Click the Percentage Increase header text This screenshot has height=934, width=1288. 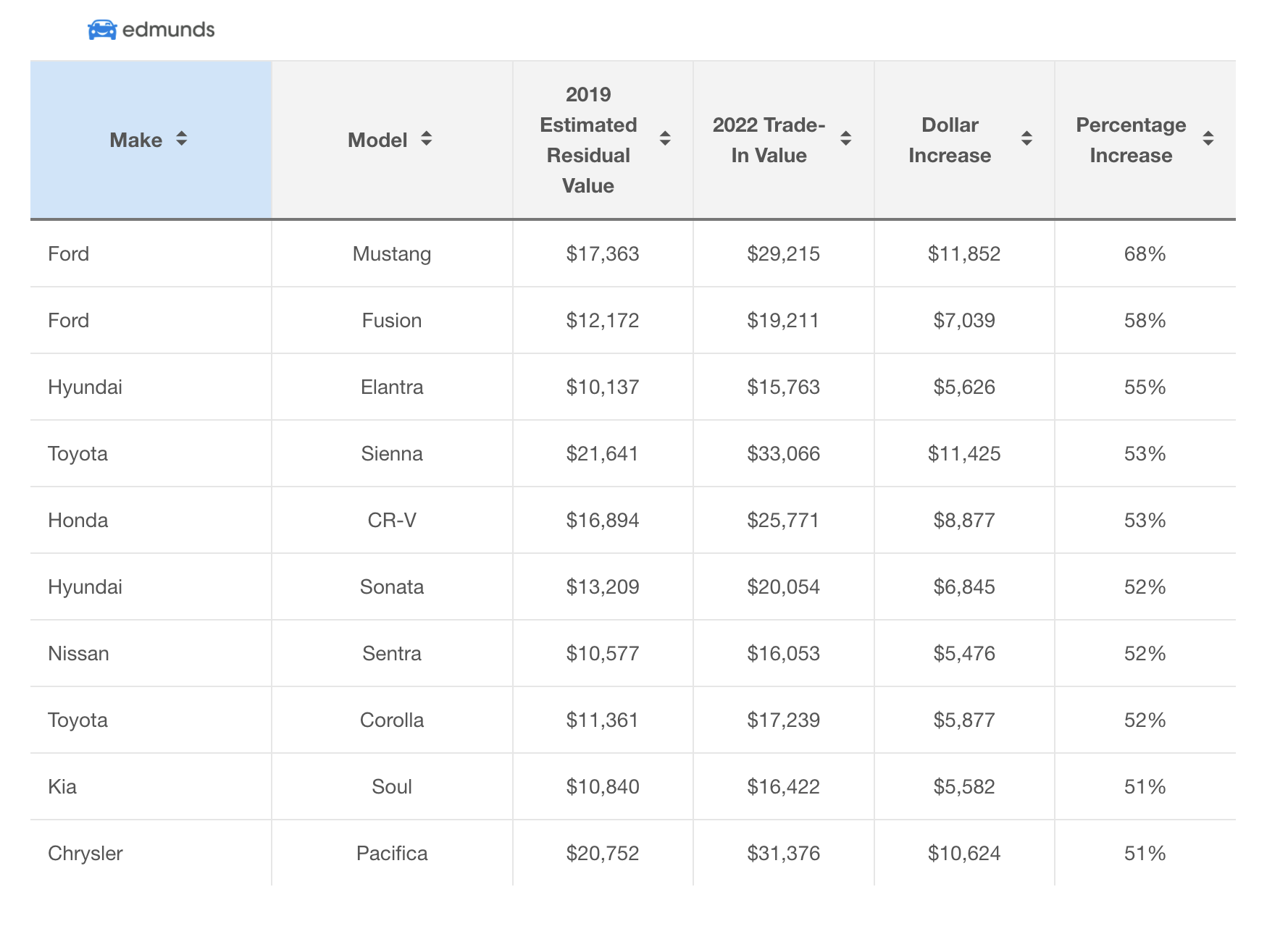(1130, 140)
